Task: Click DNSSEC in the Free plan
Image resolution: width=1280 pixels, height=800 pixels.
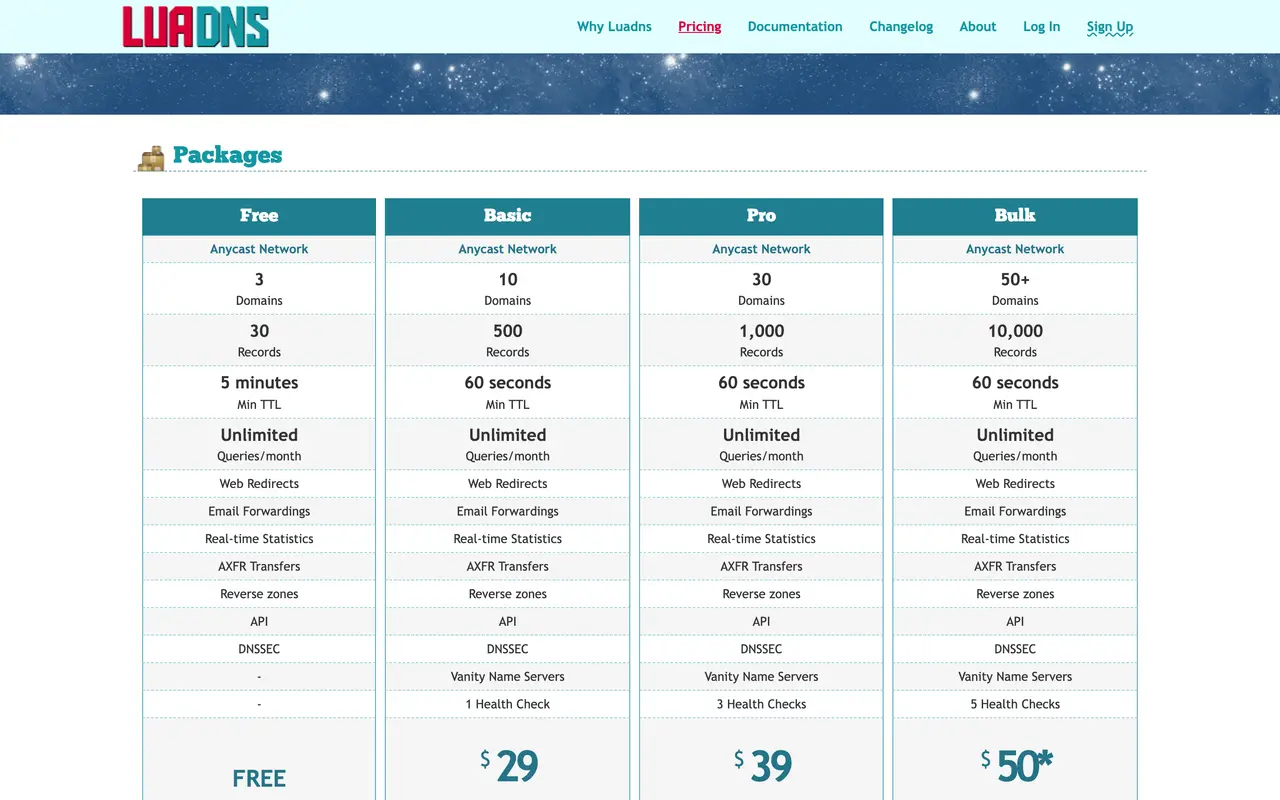Action: pyautogui.click(x=259, y=649)
